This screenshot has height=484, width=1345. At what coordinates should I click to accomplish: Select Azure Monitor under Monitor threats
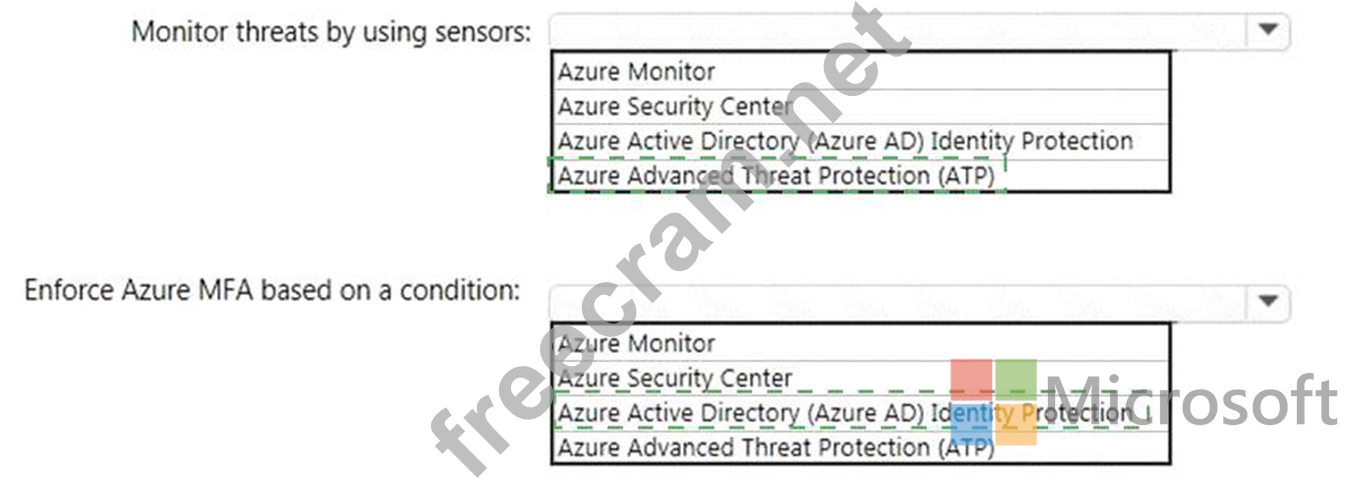(x=636, y=72)
